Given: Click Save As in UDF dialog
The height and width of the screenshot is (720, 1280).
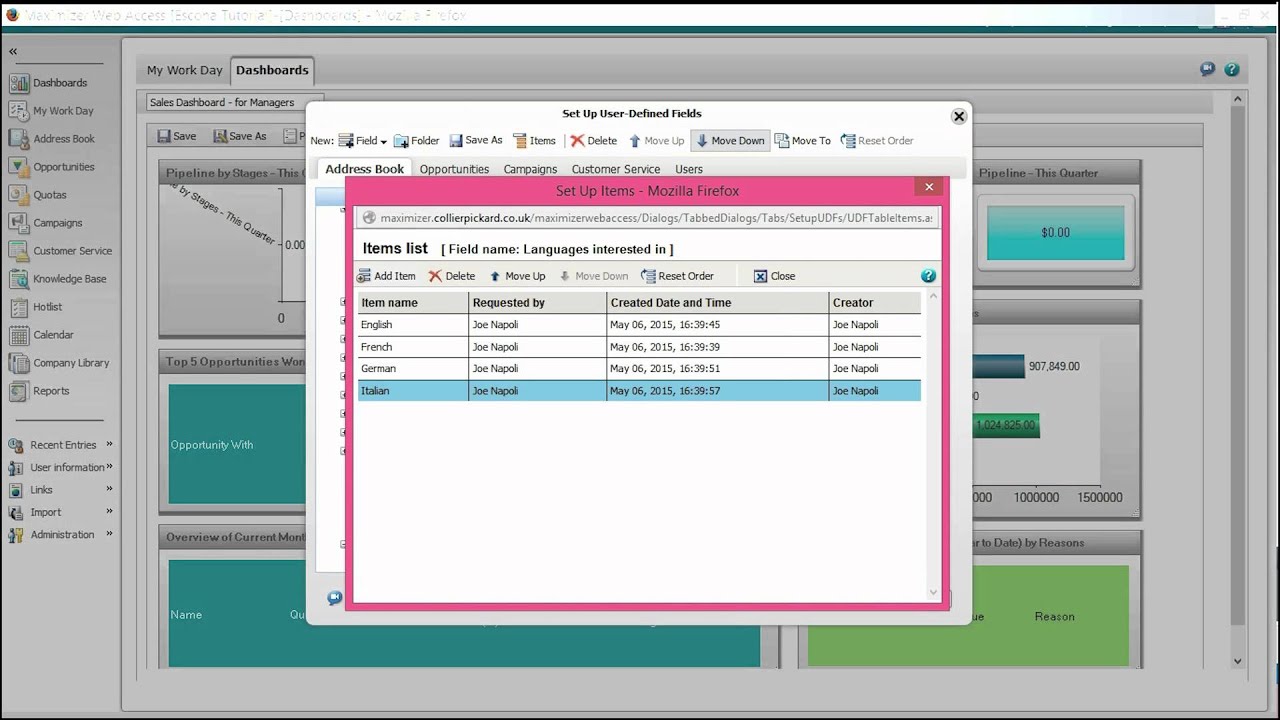Looking at the screenshot, I should click(476, 141).
